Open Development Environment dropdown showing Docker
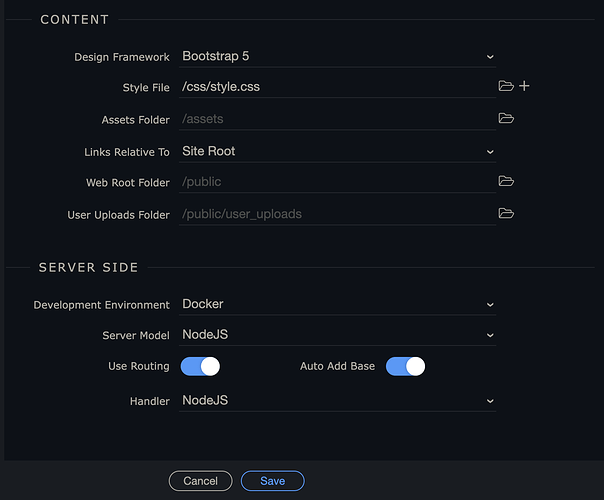Screen dimensions: 604x500 coord(337,304)
